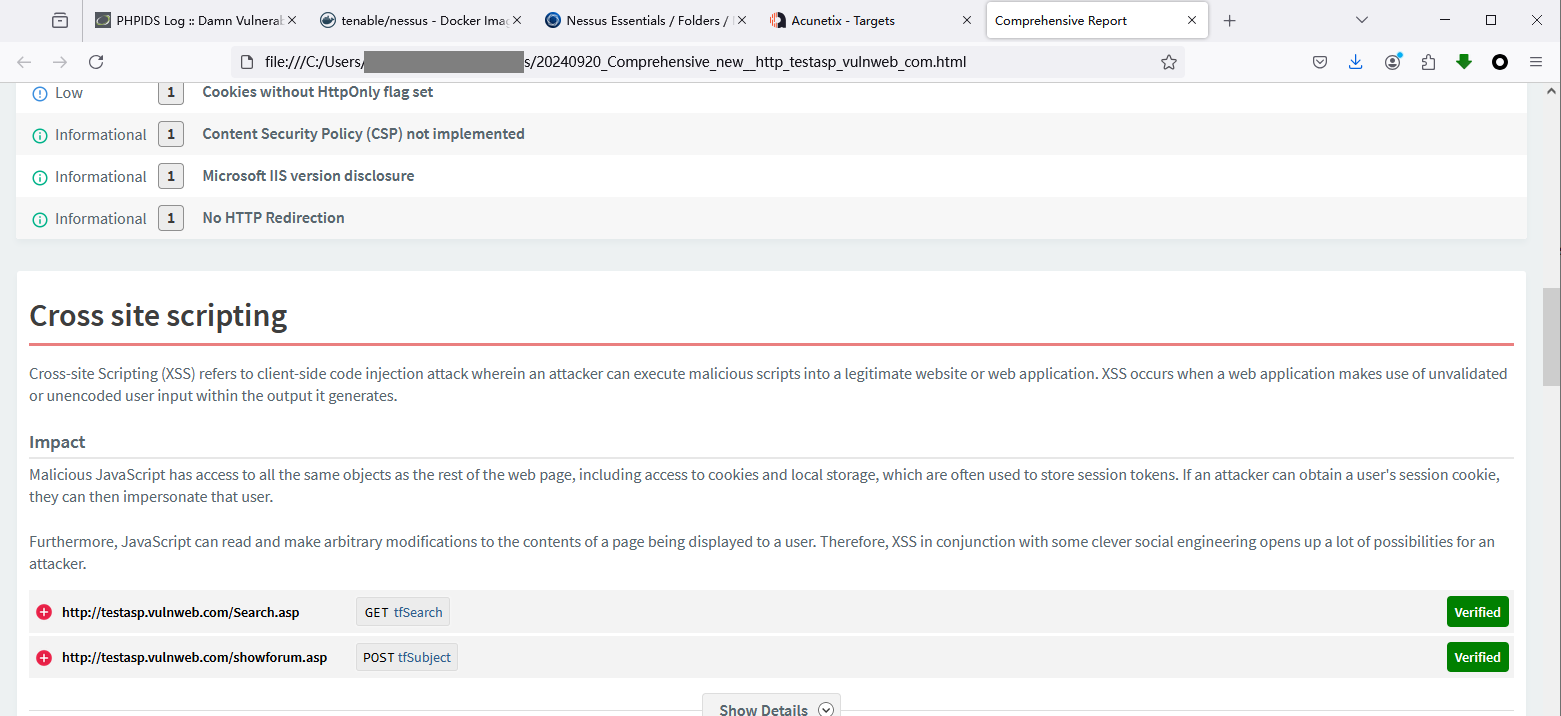Open the list all tabs dropdown

[1361, 20]
